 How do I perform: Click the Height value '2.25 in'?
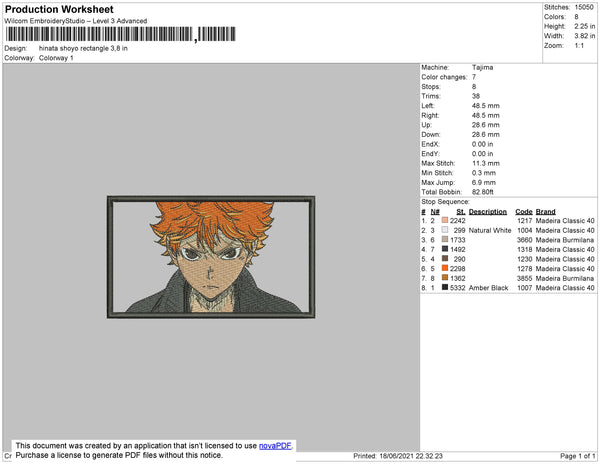coord(584,26)
